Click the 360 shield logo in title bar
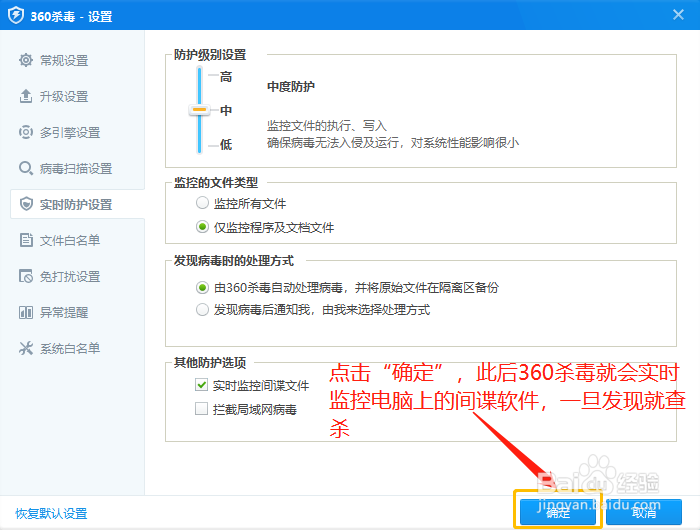 pos(16,15)
